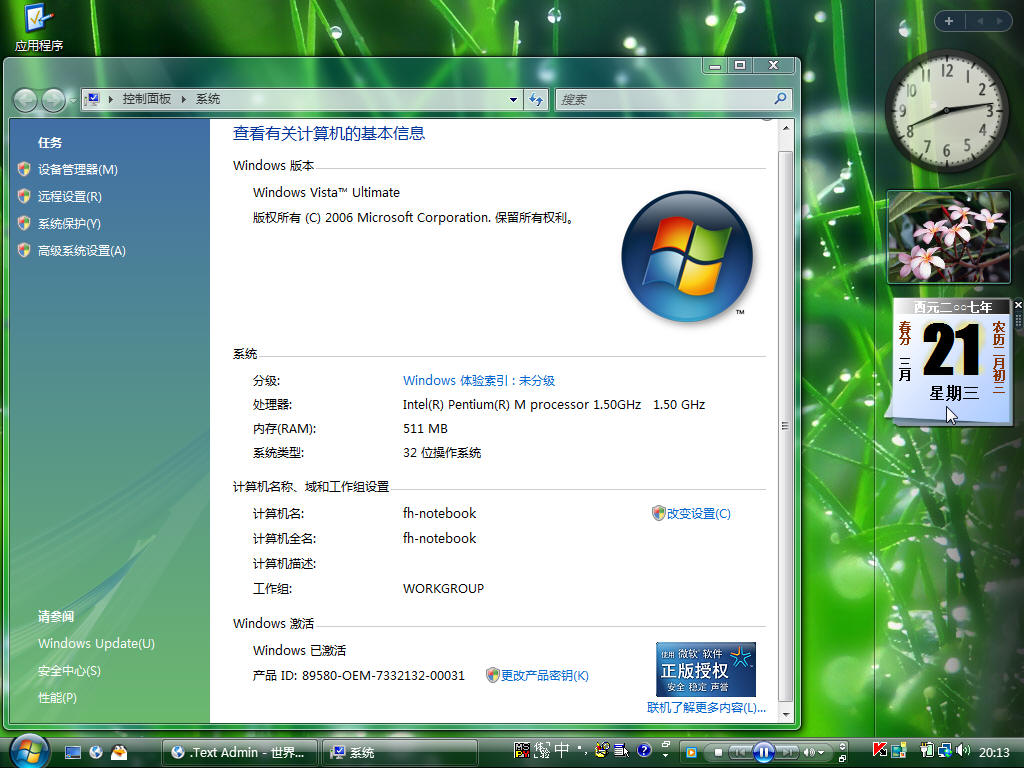Skip to next track in media toolbar

coord(788,752)
